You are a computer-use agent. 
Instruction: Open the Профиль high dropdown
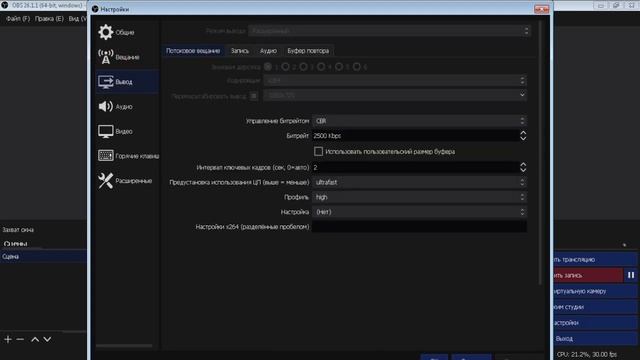coord(419,197)
